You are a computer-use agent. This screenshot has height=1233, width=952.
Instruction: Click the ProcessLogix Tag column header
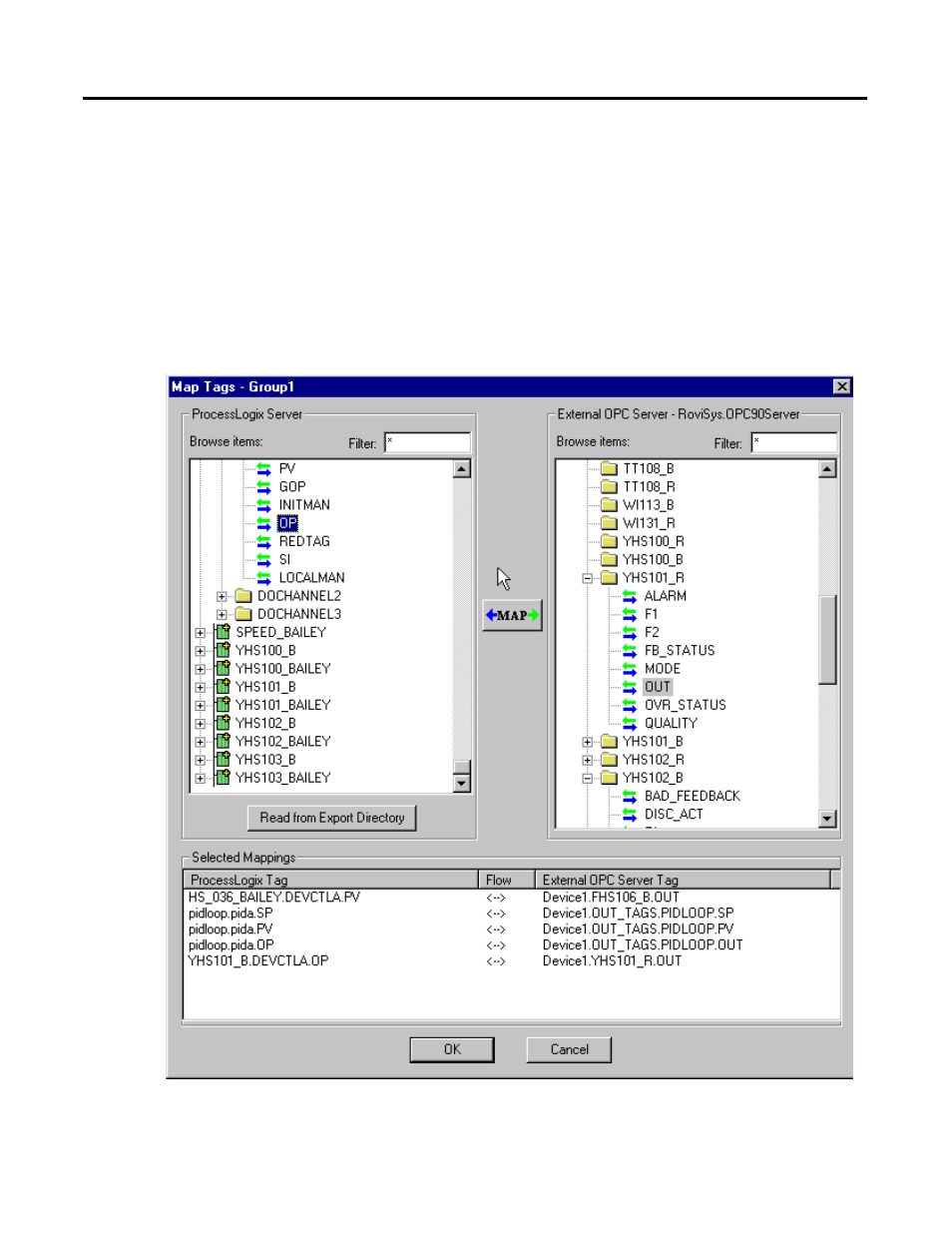(331, 880)
